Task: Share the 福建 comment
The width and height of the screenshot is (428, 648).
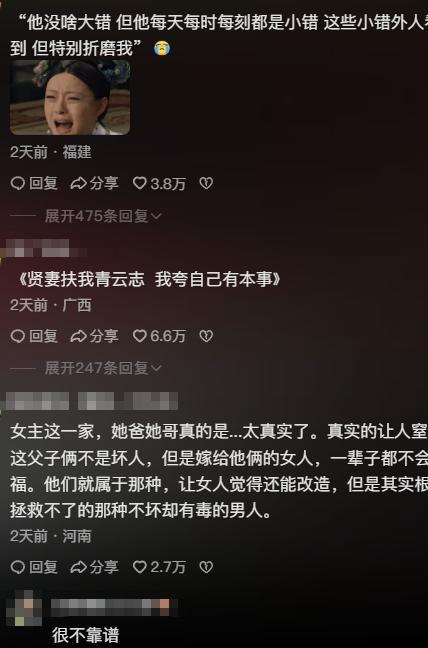Action: 95,183
